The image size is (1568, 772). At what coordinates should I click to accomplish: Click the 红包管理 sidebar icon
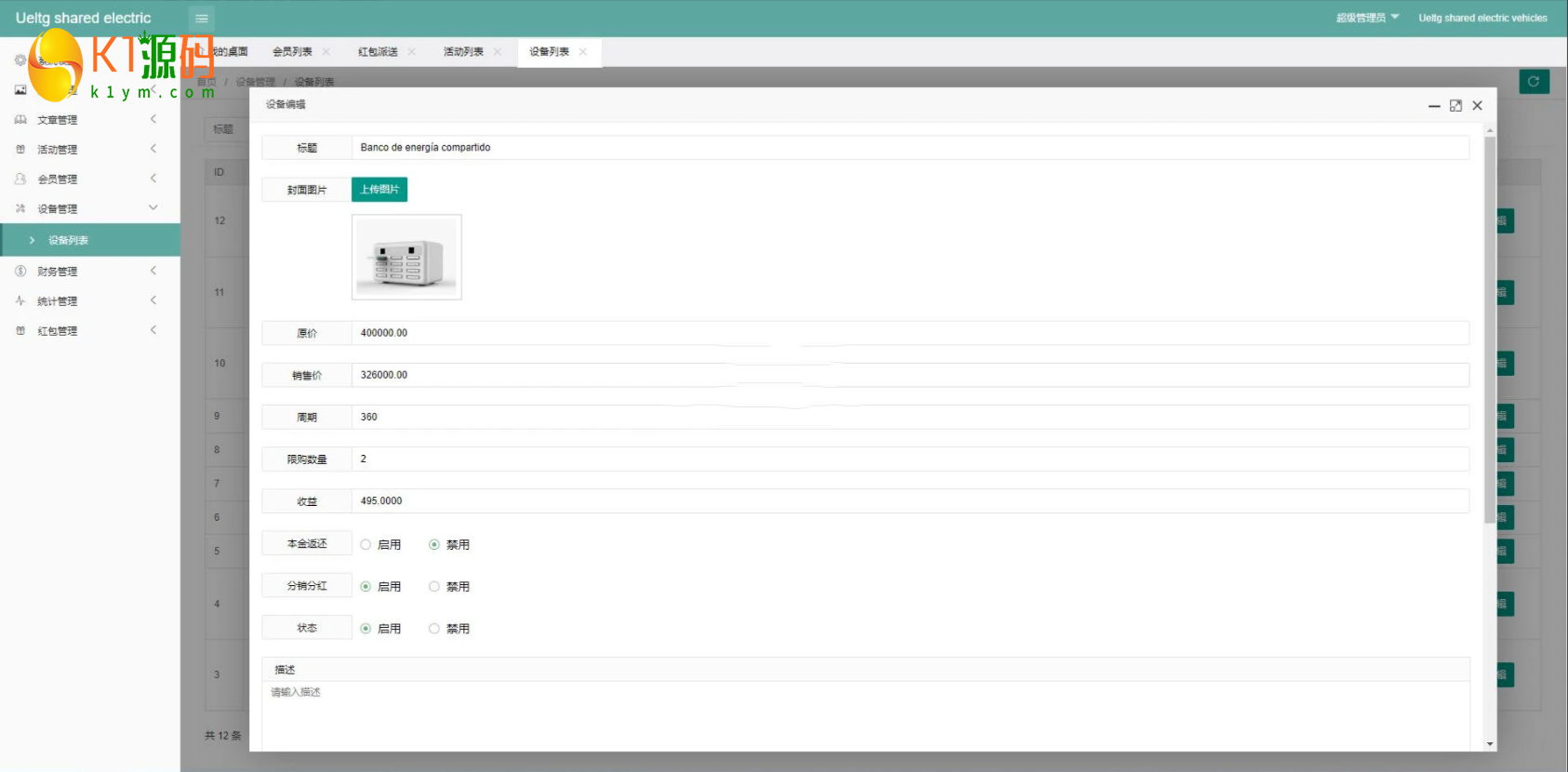point(20,330)
